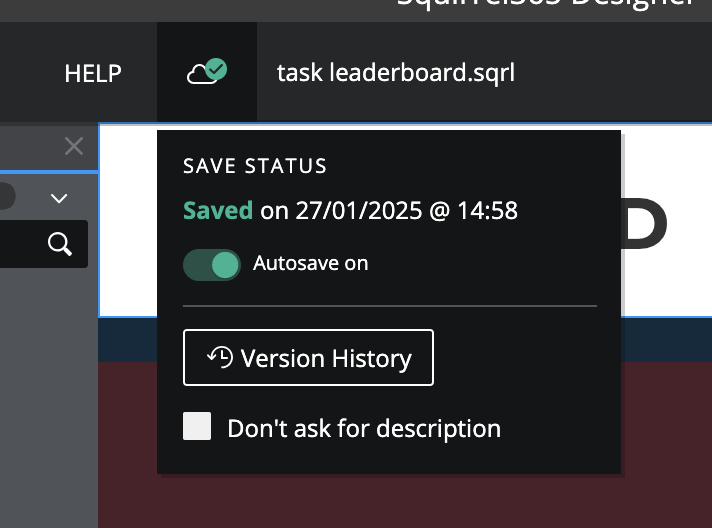
Task: Click the cloud save status icon
Action: 207,72
